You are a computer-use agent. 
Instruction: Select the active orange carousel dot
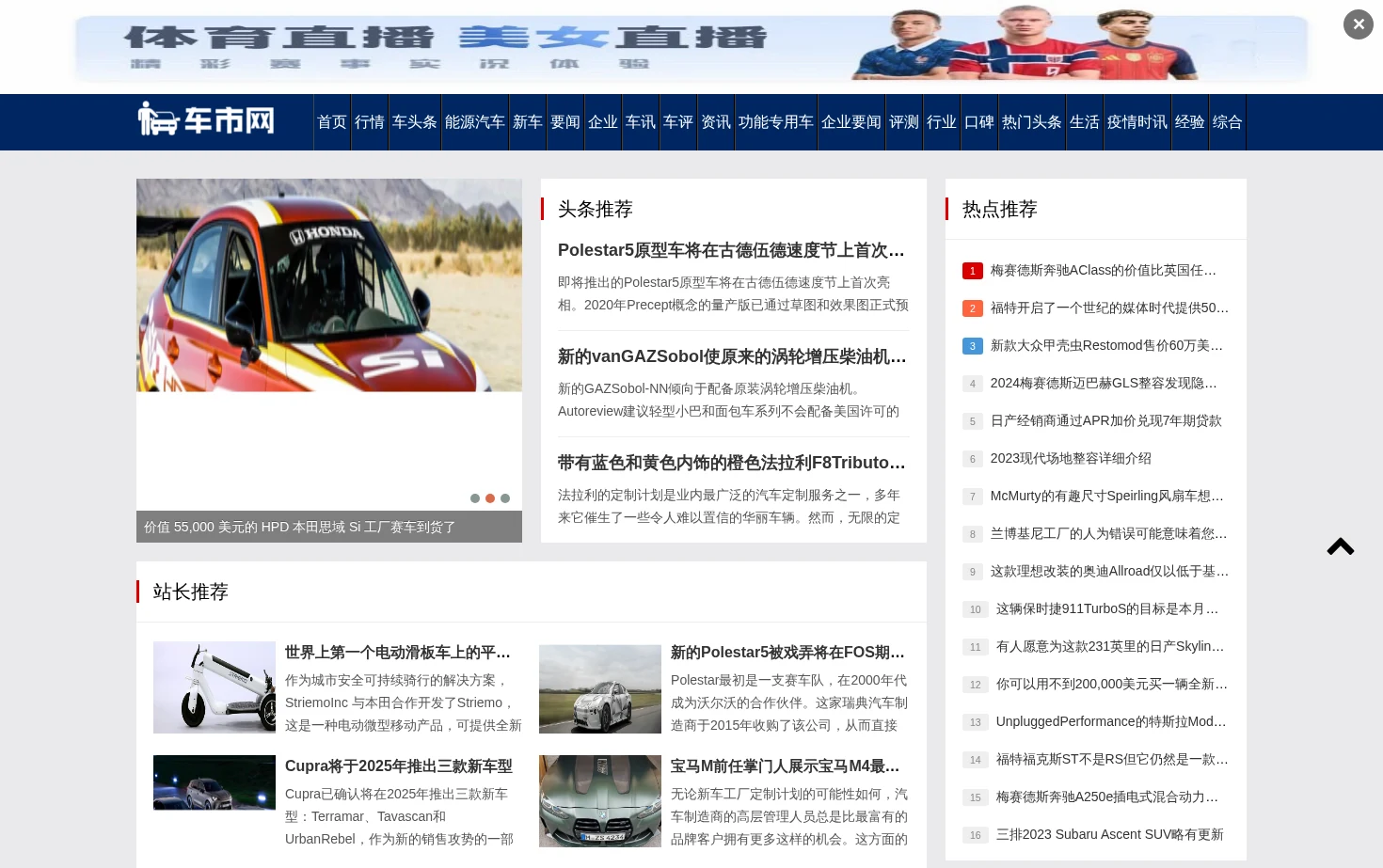490,498
